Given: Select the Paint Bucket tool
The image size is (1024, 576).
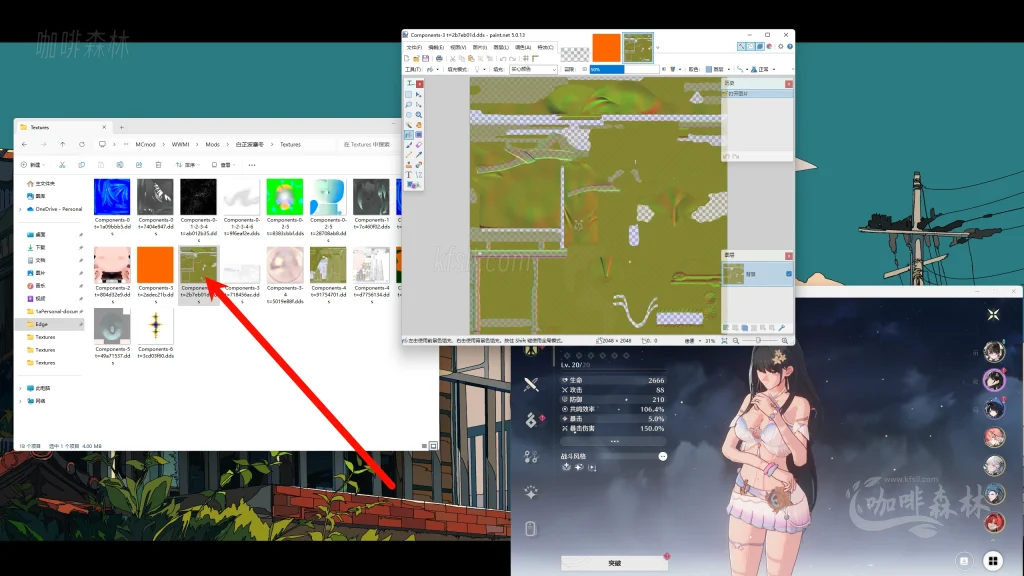Looking at the screenshot, I should click(409, 135).
